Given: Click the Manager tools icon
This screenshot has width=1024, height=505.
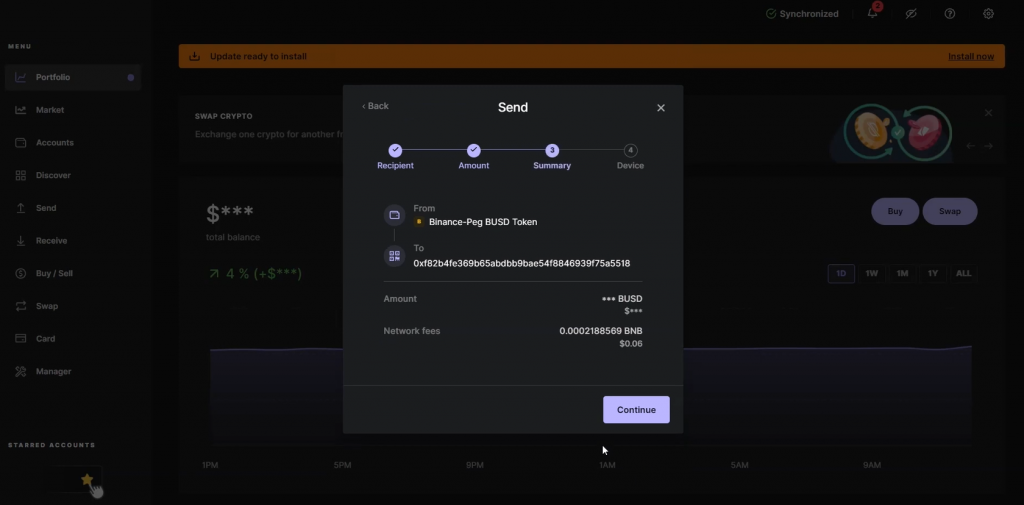Looking at the screenshot, I should 21,371.
